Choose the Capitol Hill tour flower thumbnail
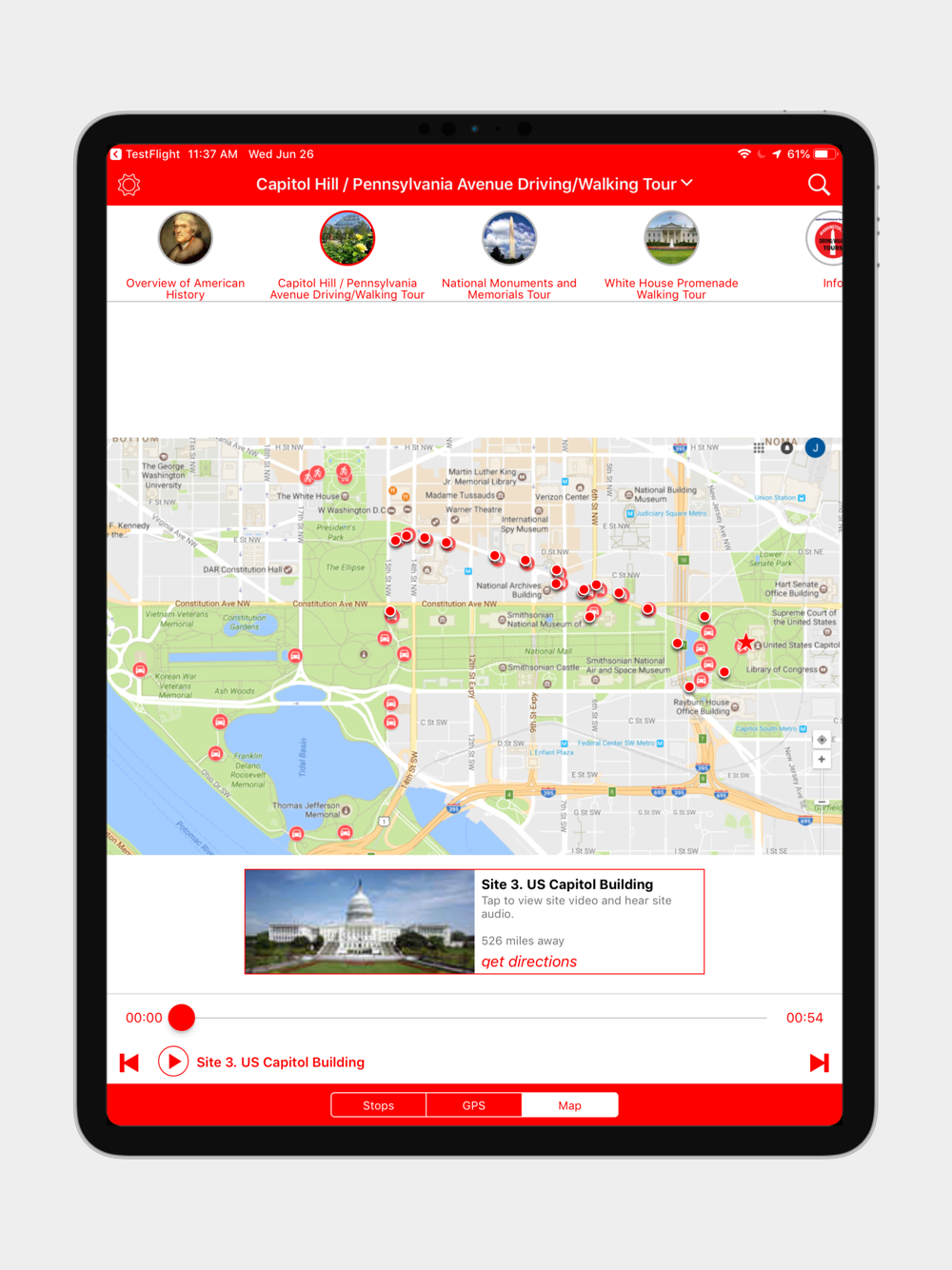952x1270 pixels. tap(347, 238)
